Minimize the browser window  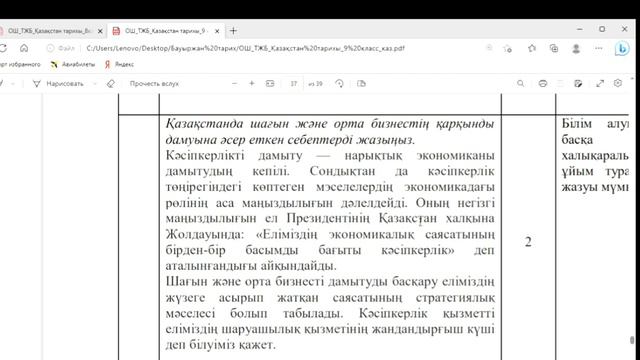tap(580, 29)
